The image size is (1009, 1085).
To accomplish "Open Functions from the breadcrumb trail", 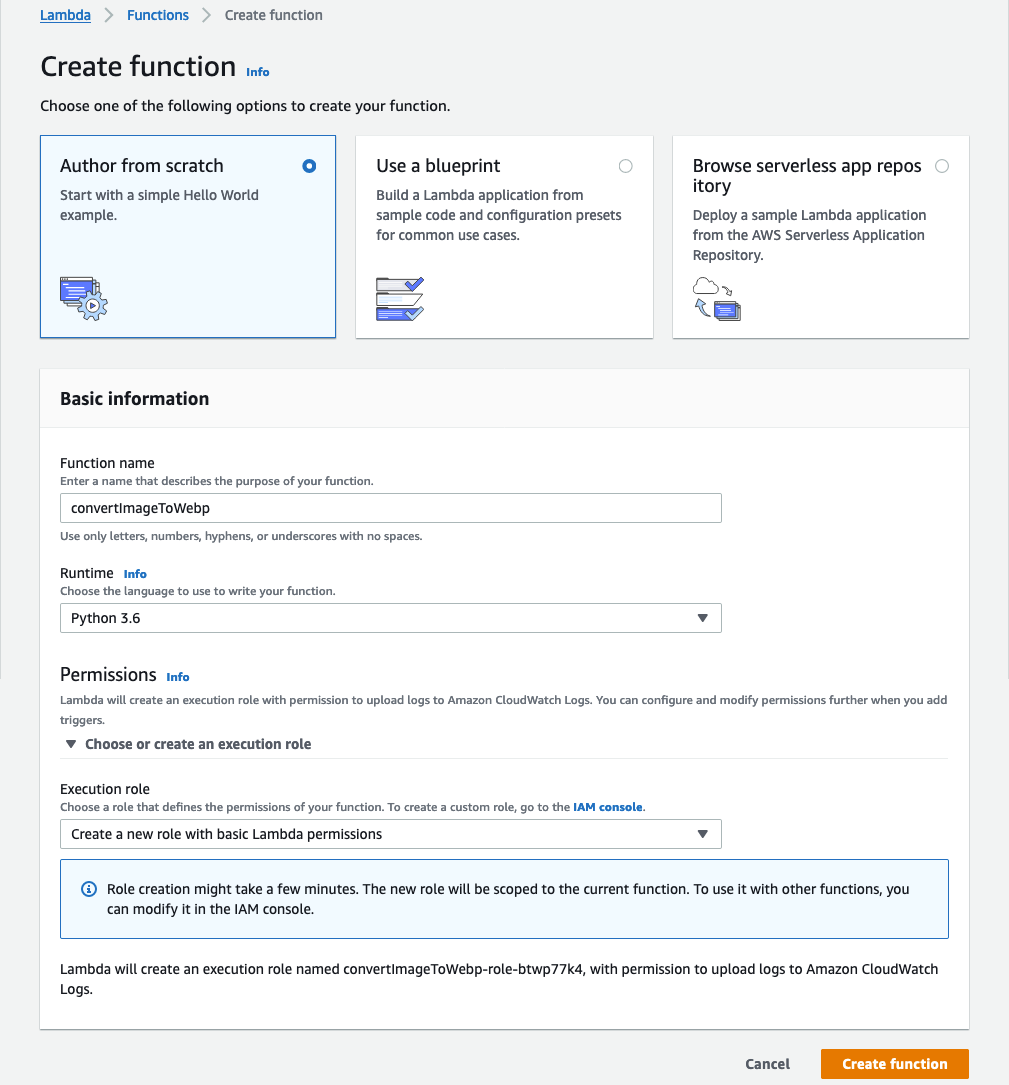I will [157, 14].
